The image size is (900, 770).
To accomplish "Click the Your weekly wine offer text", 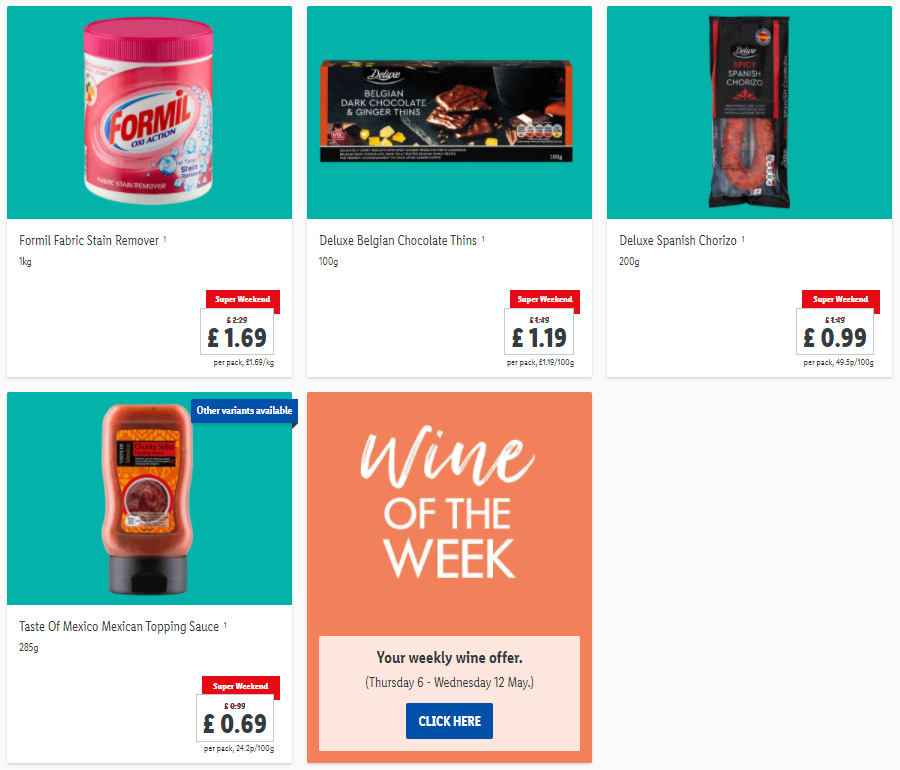I will tap(449, 658).
